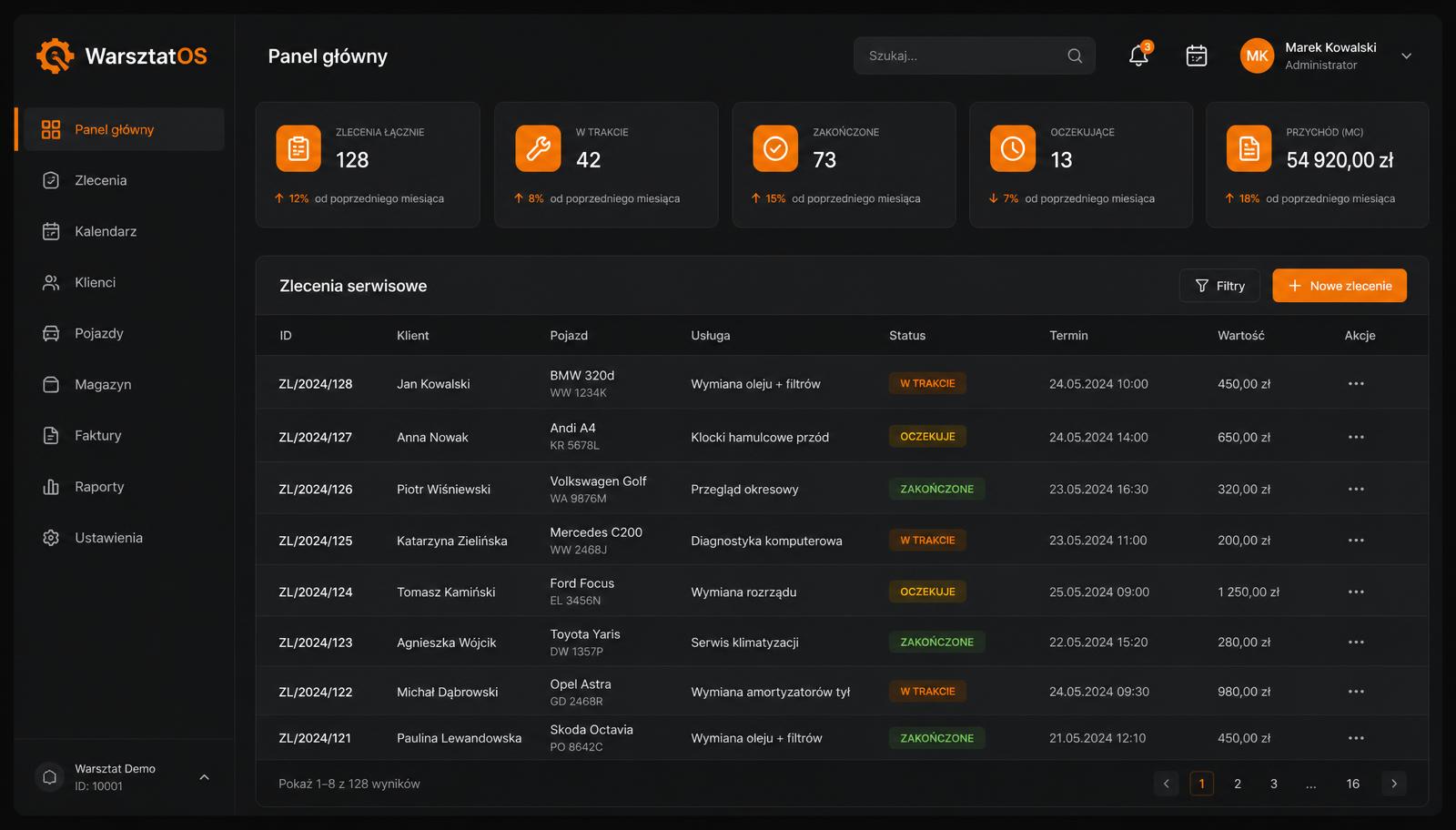Open actions menu for order ZL/2024/121

click(1356, 738)
